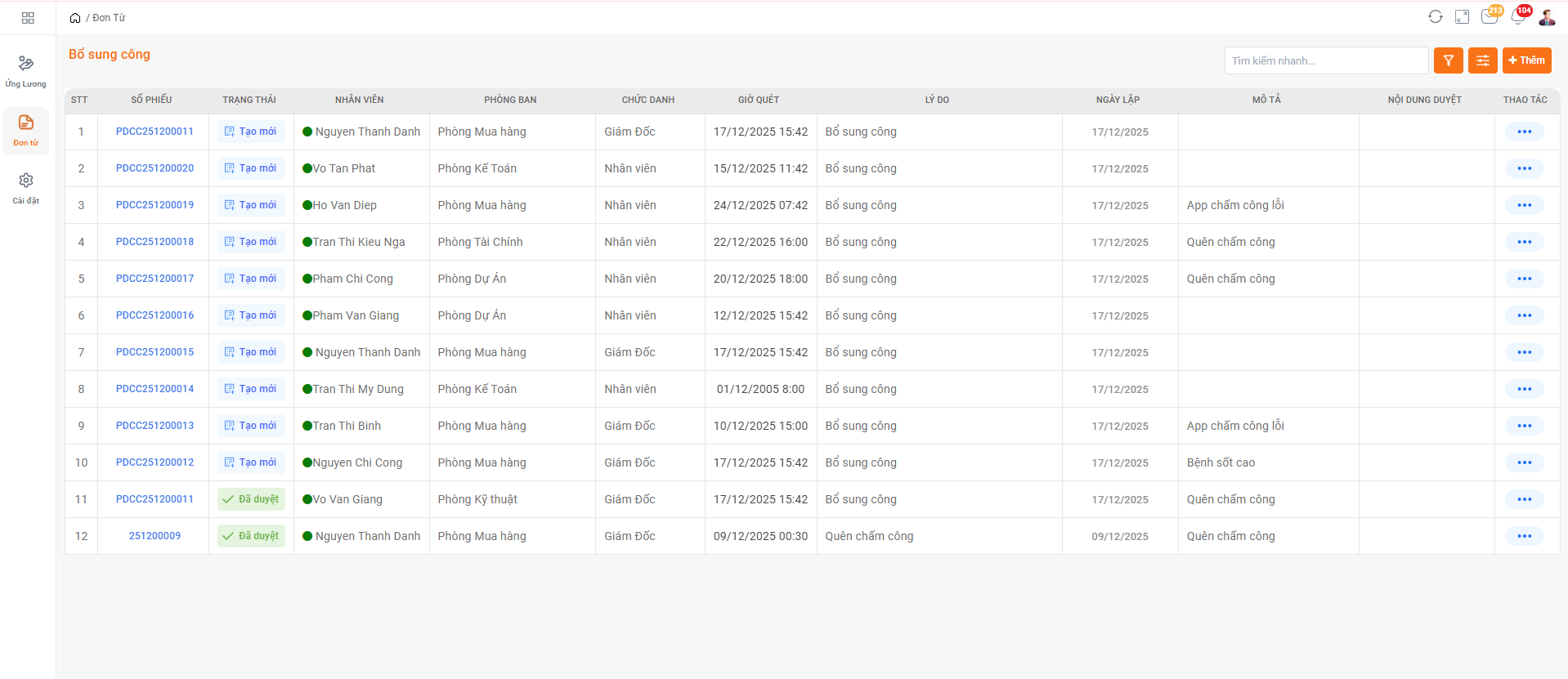Open the apps grid menu icon
The image size is (1568, 679).
[x=28, y=17]
